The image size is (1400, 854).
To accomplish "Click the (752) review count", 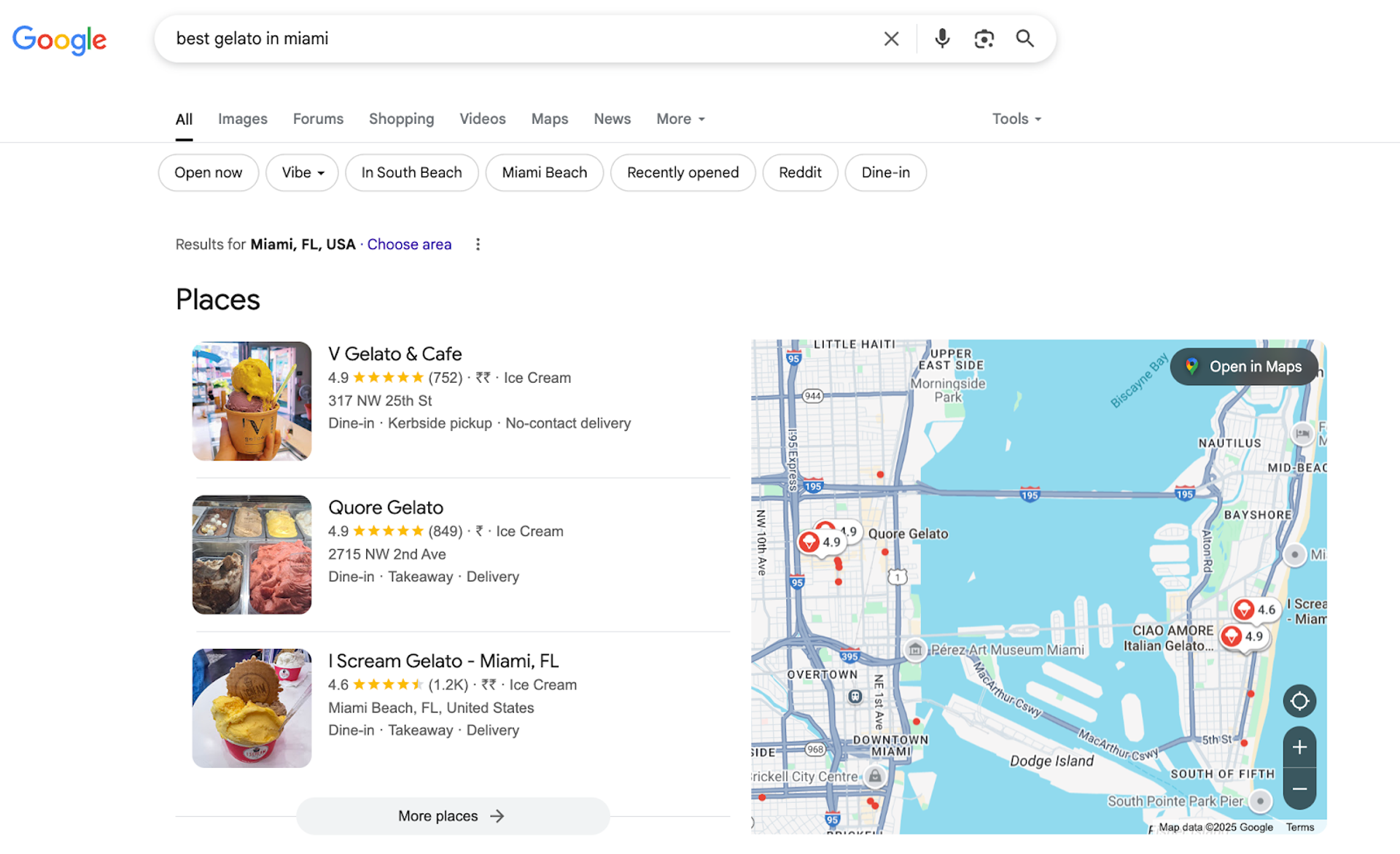I will click(x=446, y=378).
